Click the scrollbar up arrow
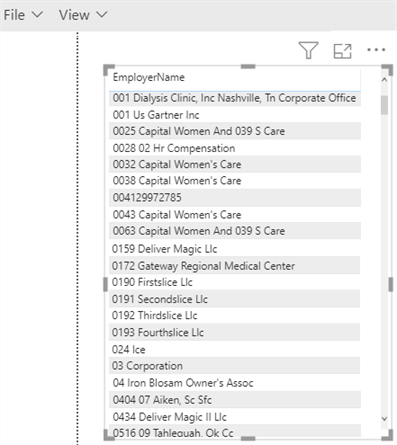The height and width of the screenshot is (445, 397). (x=384, y=80)
